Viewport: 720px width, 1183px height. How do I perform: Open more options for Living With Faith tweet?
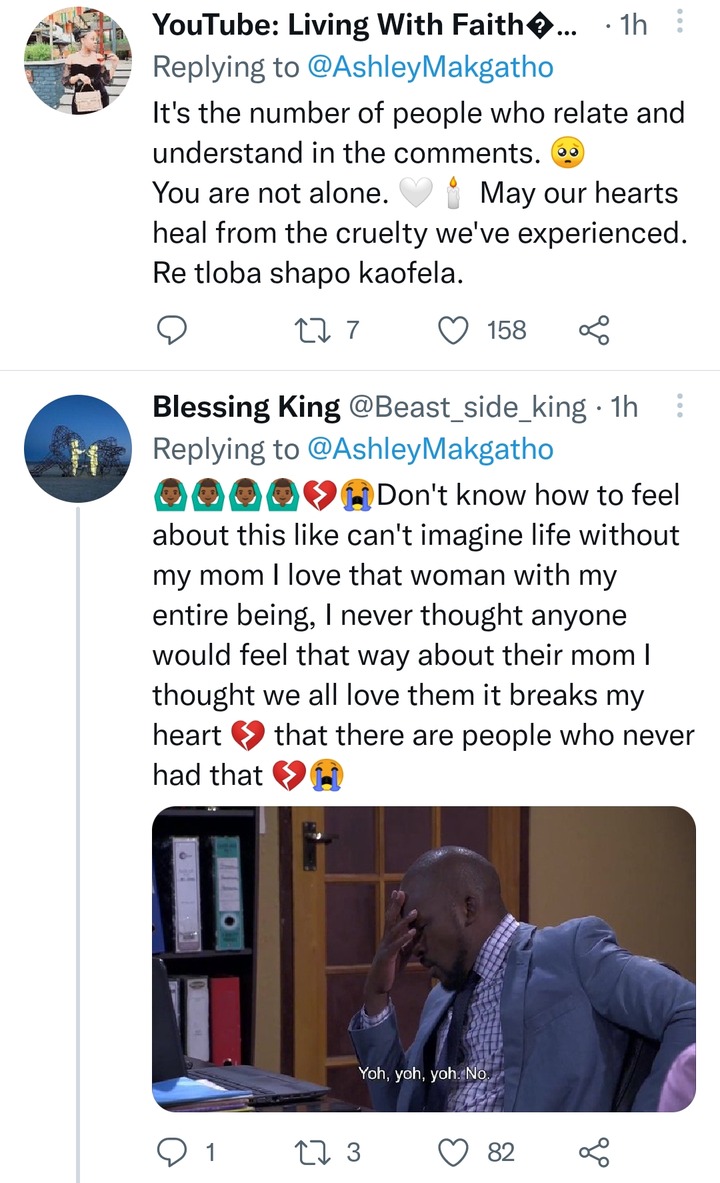(679, 22)
